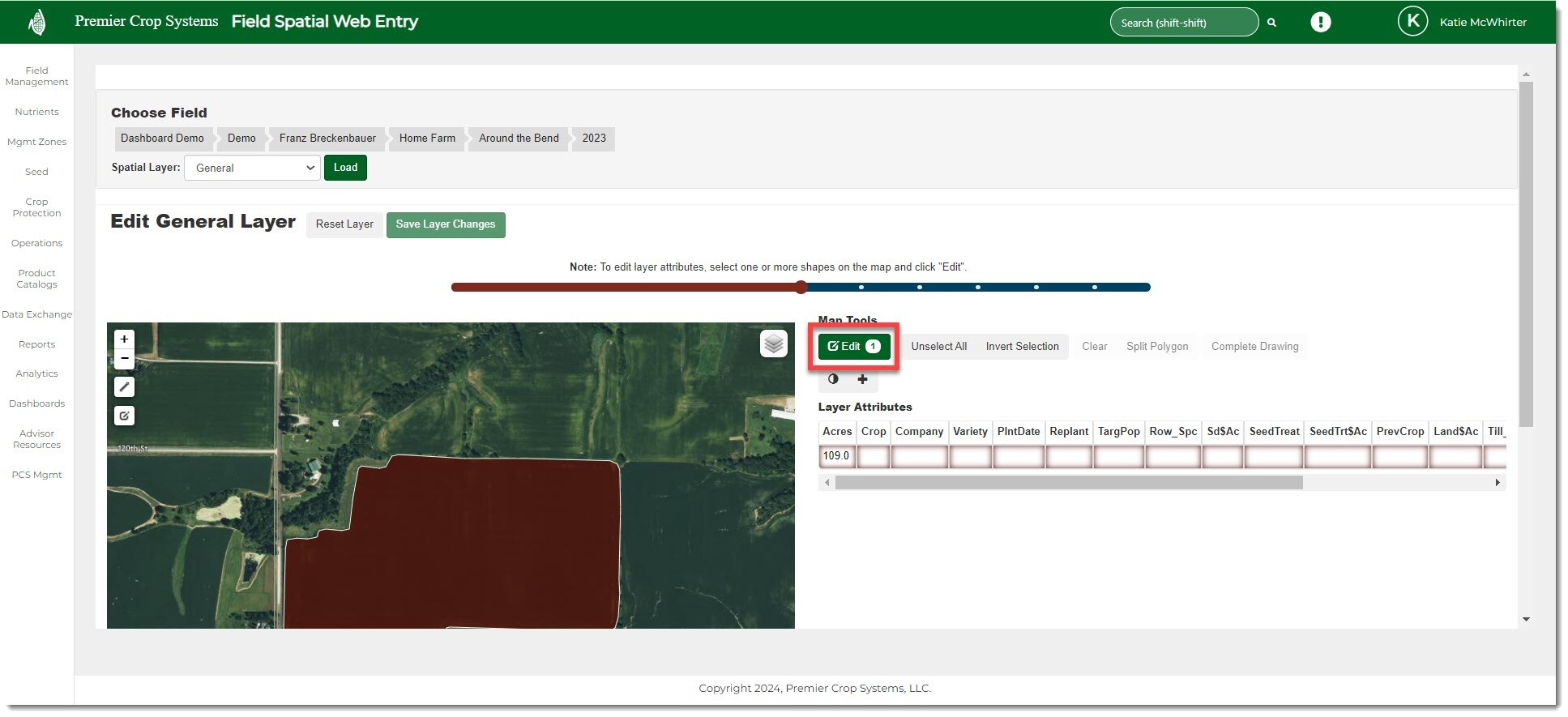The image size is (1568, 717).
Task: Click the red slider handle
Action: pyautogui.click(x=801, y=287)
